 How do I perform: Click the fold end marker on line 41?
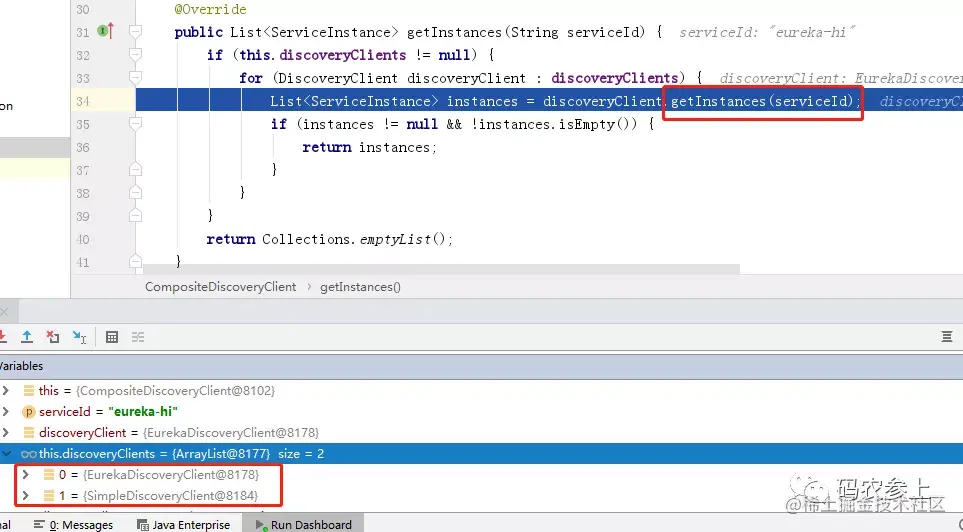(x=136, y=262)
